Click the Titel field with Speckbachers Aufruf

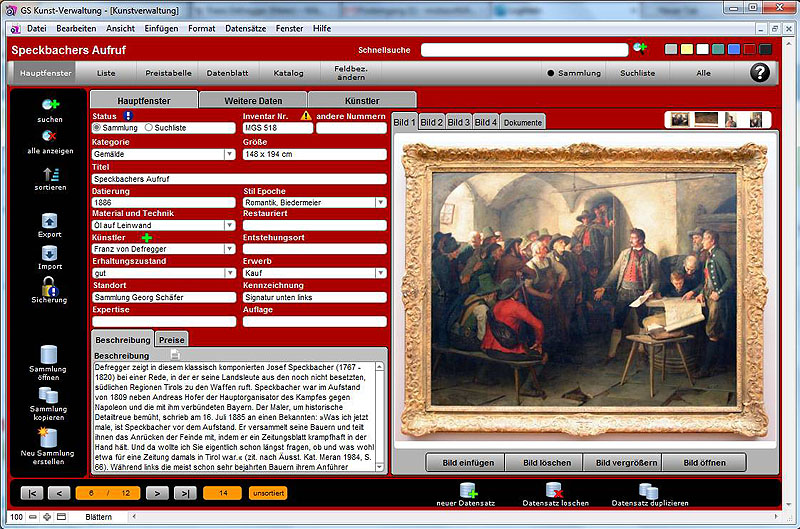point(239,179)
